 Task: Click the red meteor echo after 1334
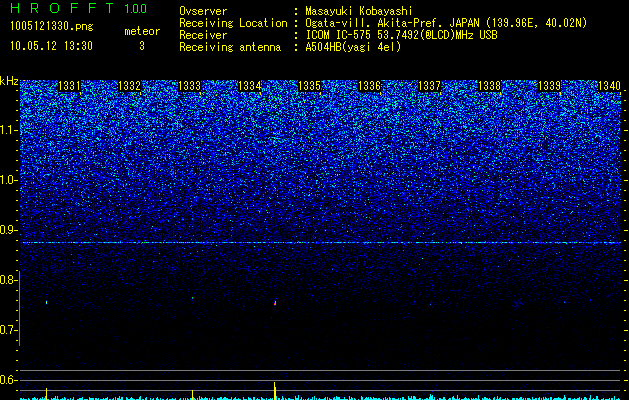pos(275,303)
